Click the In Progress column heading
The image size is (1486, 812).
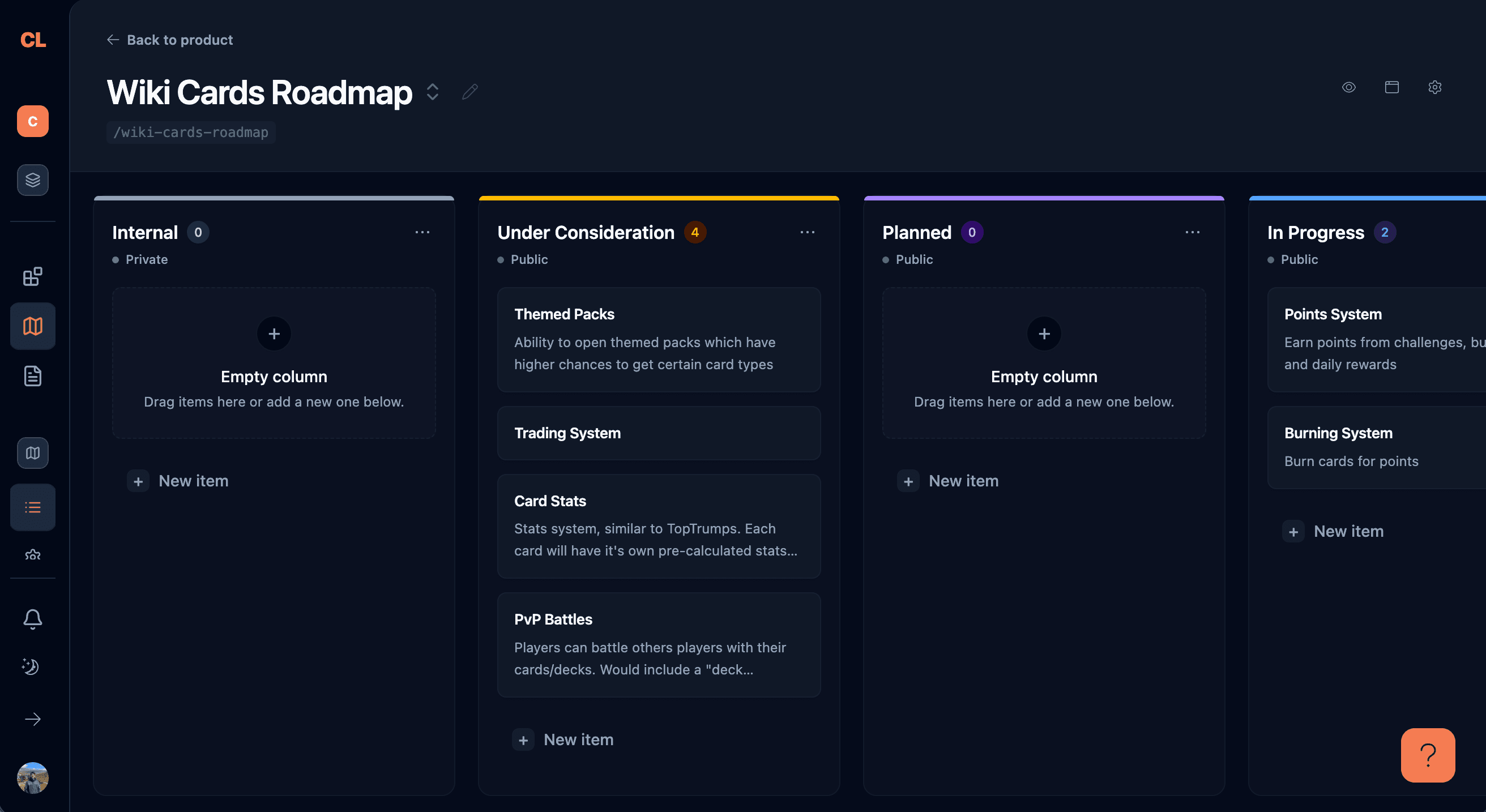(x=1316, y=232)
